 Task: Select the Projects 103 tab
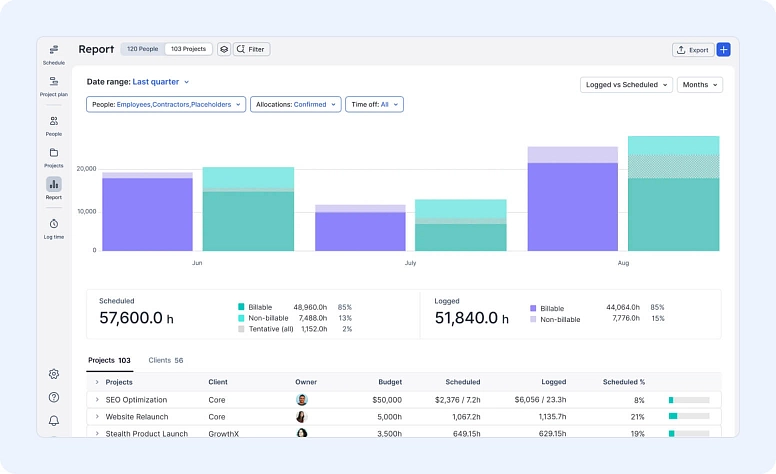[x=109, y=360]
